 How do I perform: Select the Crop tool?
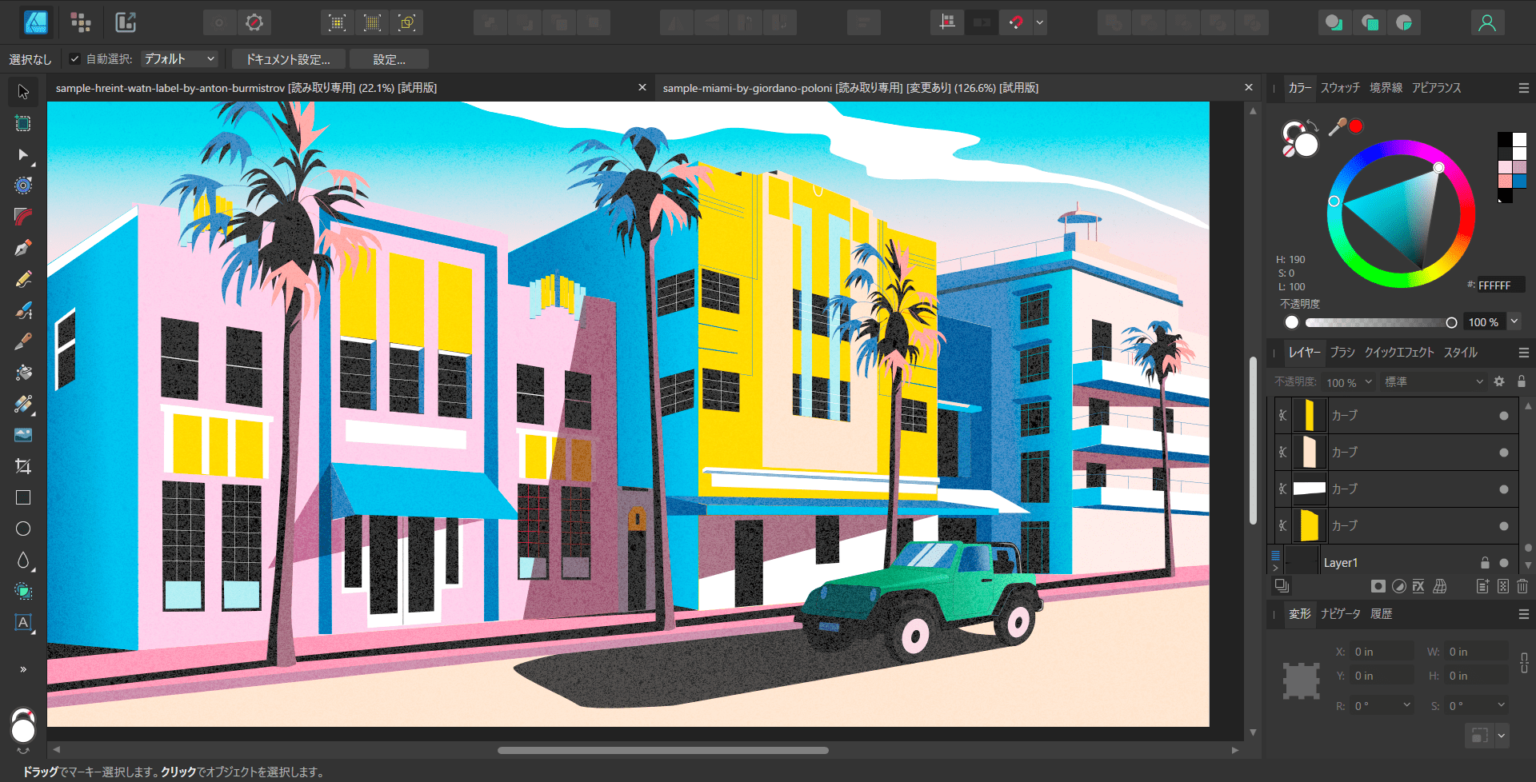[22, 466]
